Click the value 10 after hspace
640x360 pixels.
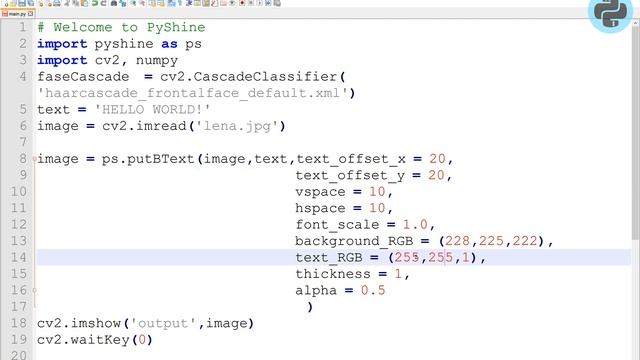pyautogui.click(x=377, y=208)
